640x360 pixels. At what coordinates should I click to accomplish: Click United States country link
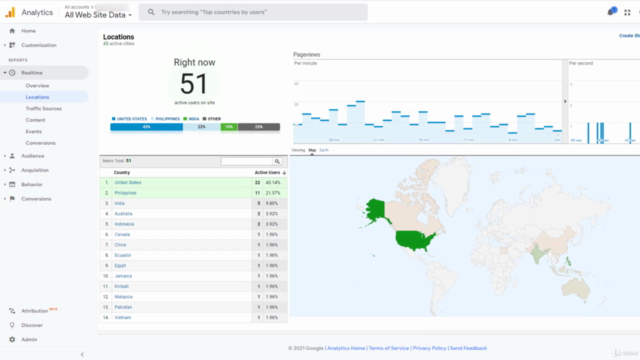point(128,182)
